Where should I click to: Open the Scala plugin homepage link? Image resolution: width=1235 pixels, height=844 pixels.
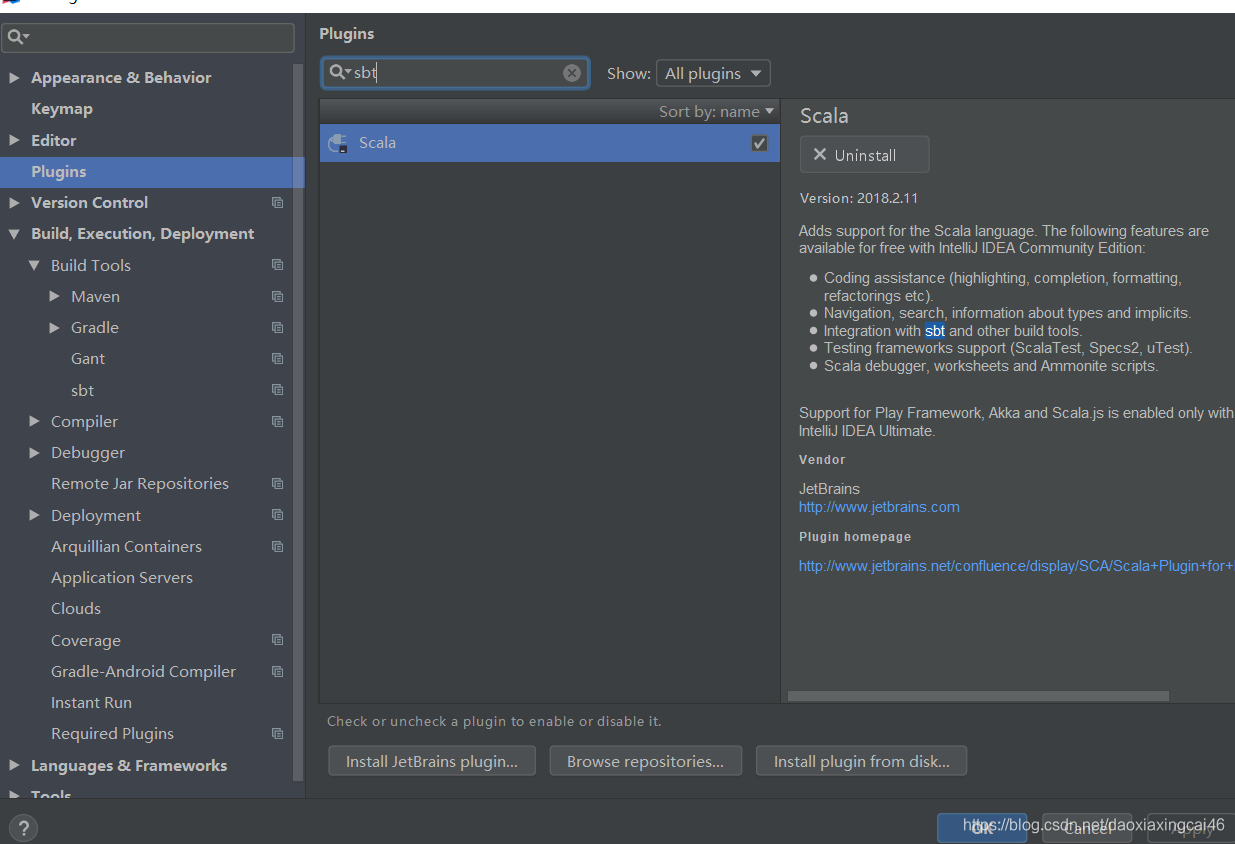coord(1016,566)
